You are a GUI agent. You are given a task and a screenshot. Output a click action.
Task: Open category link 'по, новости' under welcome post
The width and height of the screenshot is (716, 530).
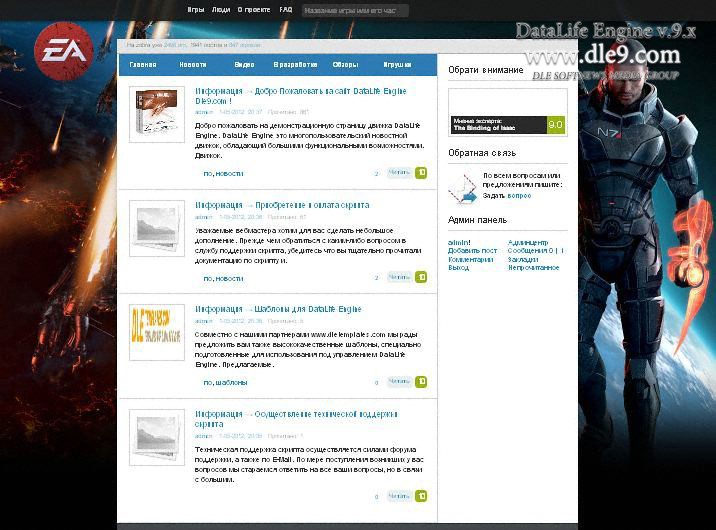tap(223, 173)
